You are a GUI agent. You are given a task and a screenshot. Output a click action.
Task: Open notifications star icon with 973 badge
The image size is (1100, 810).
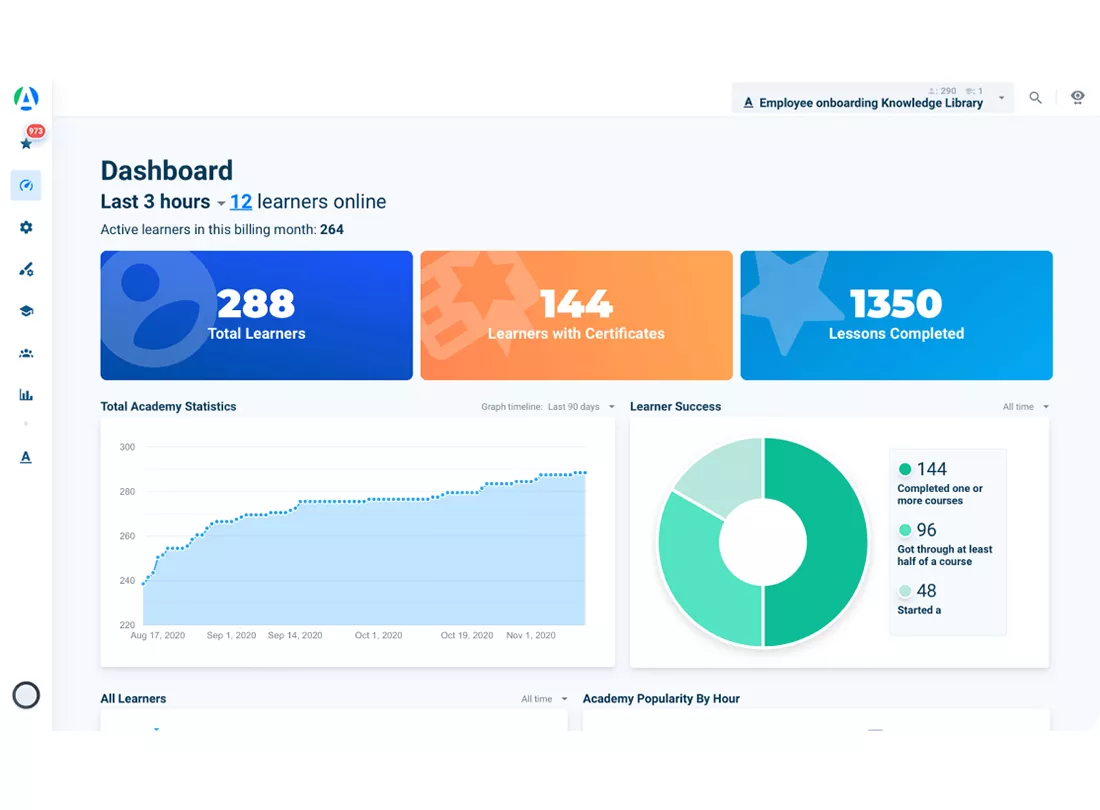point(27,143)
